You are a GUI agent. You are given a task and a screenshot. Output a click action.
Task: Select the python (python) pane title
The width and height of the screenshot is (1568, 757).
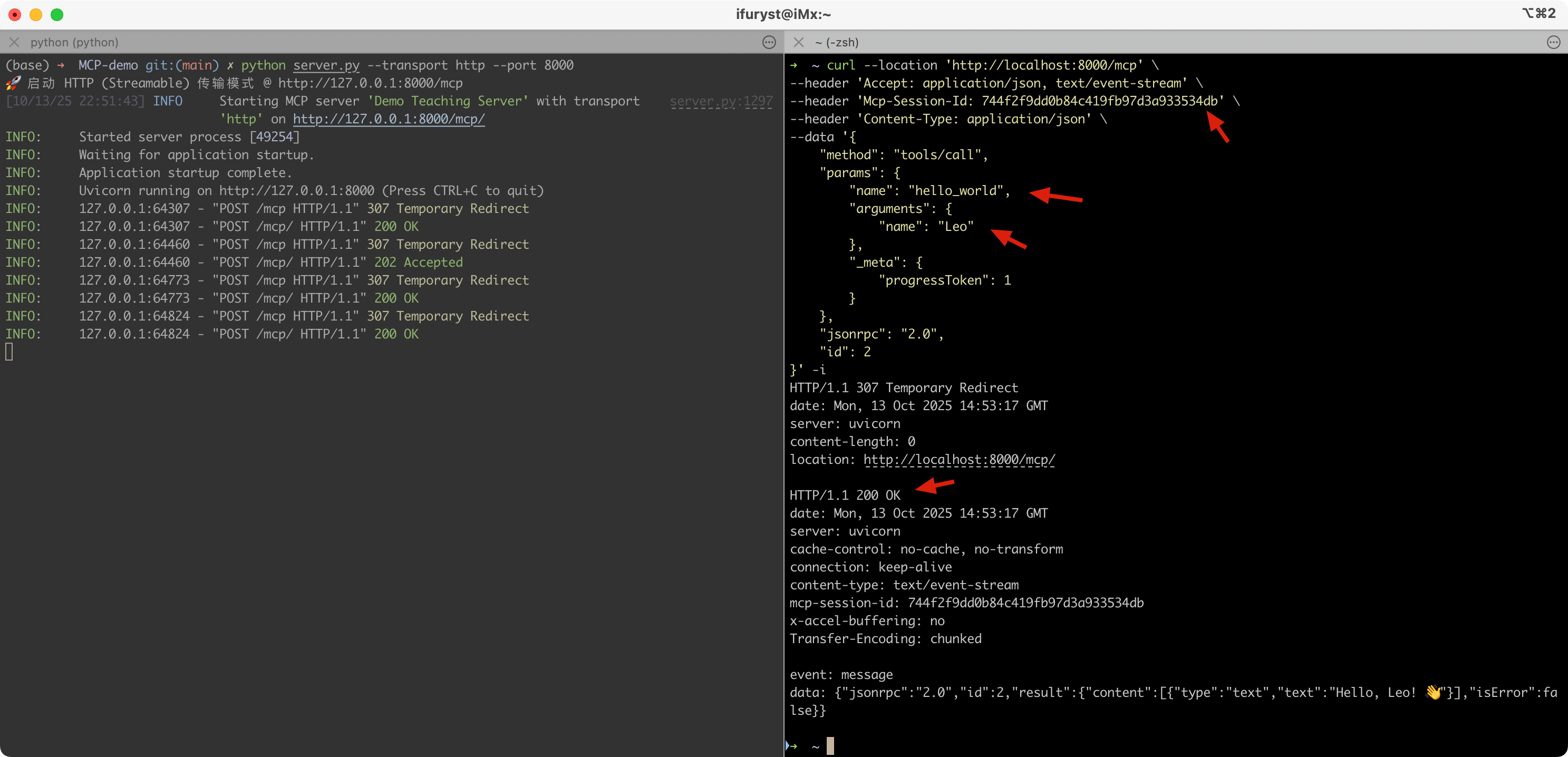(74, 42)
